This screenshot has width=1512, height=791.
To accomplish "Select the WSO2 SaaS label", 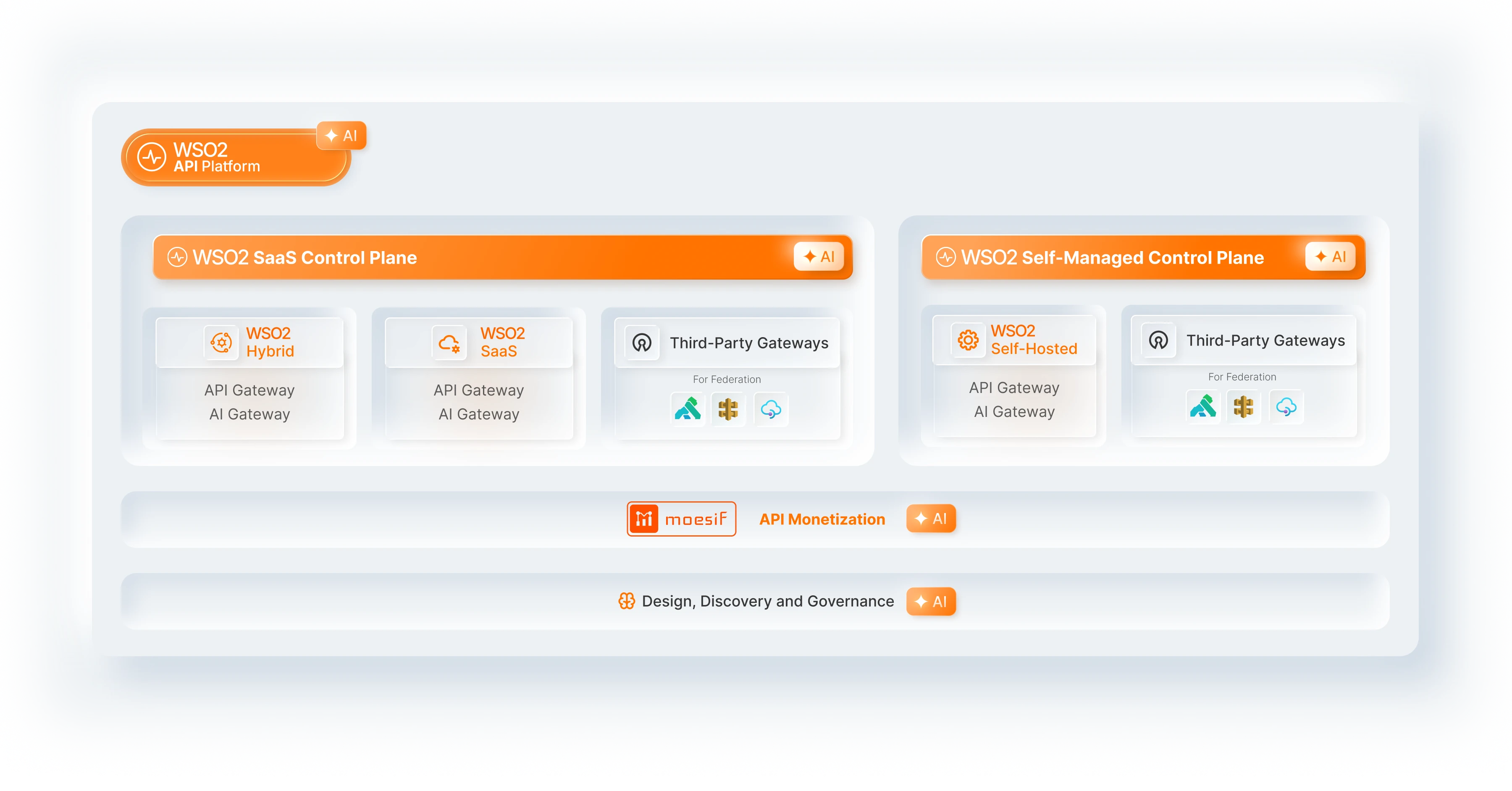I will pyautogui.click(x=502, y=342).
